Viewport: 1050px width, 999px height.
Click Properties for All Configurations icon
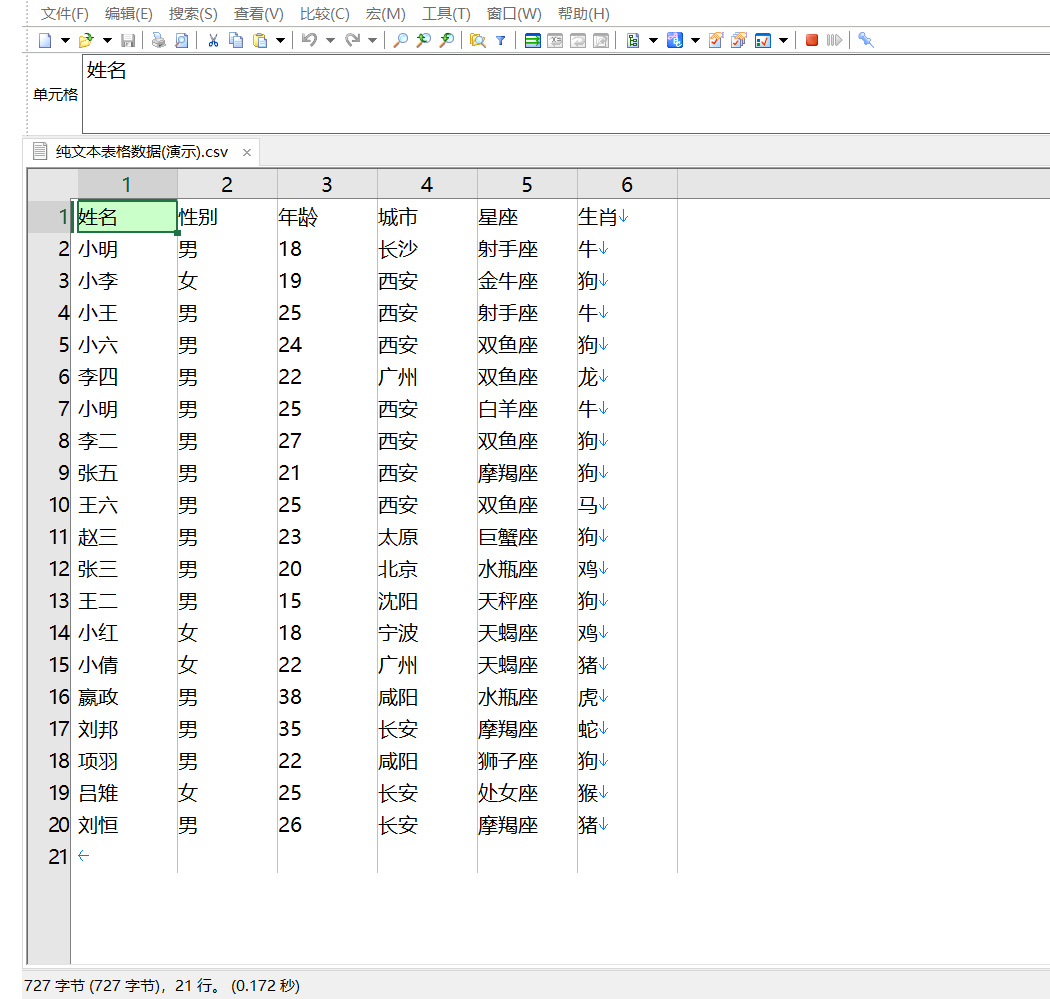tap(739, 40)
